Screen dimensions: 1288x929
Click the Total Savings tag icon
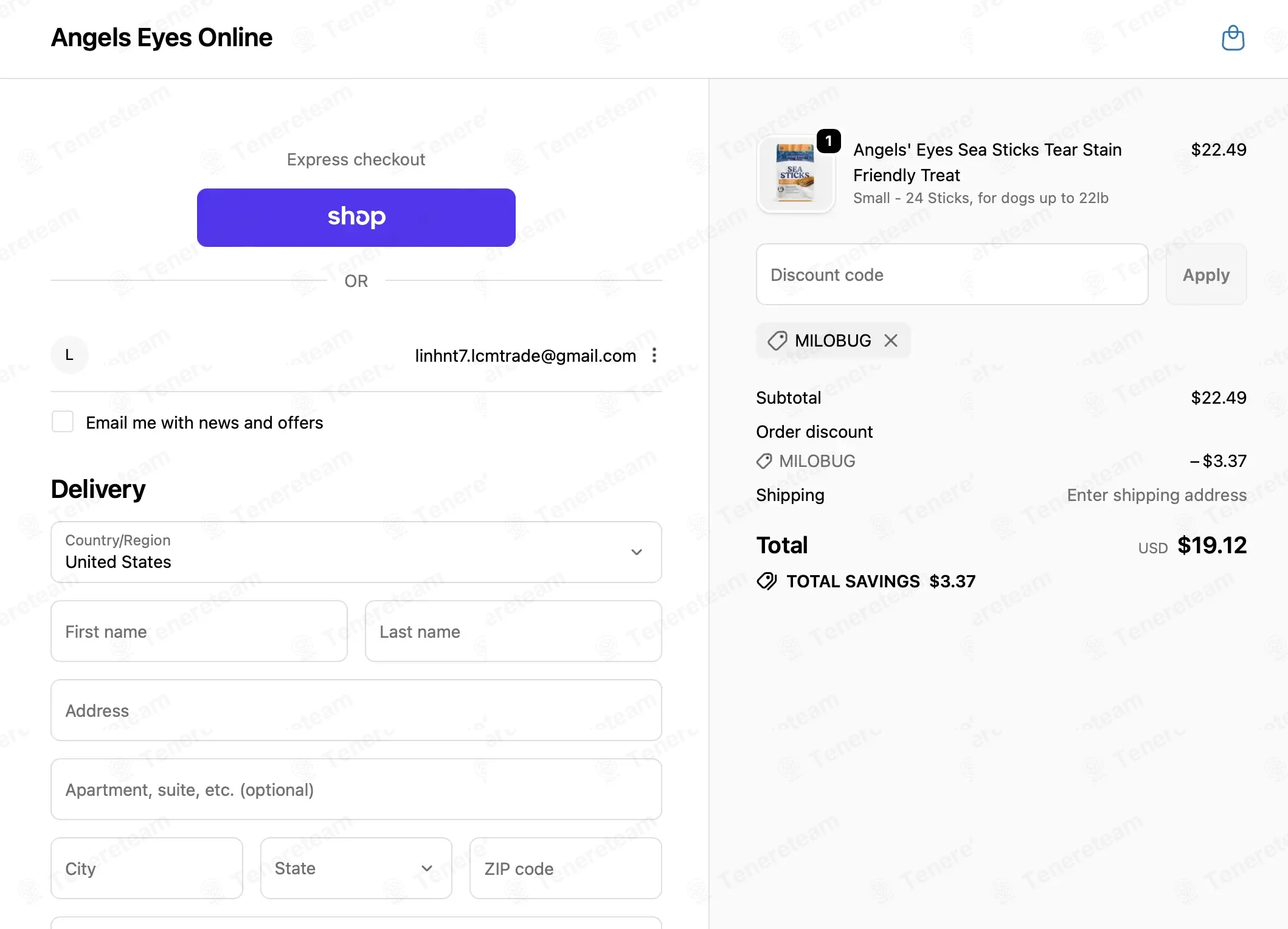(767, 581)
